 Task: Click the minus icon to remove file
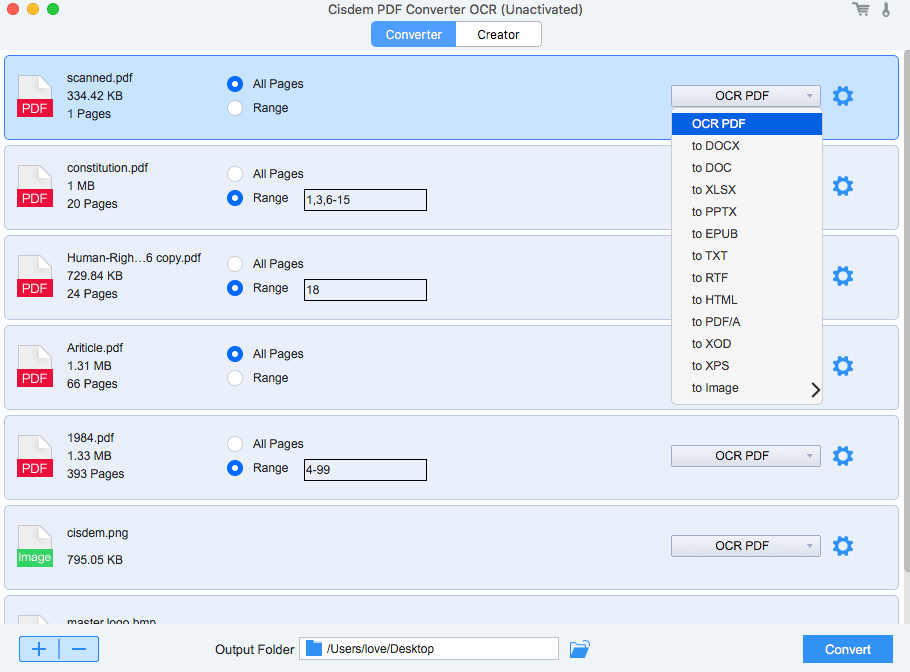[79, 649]
